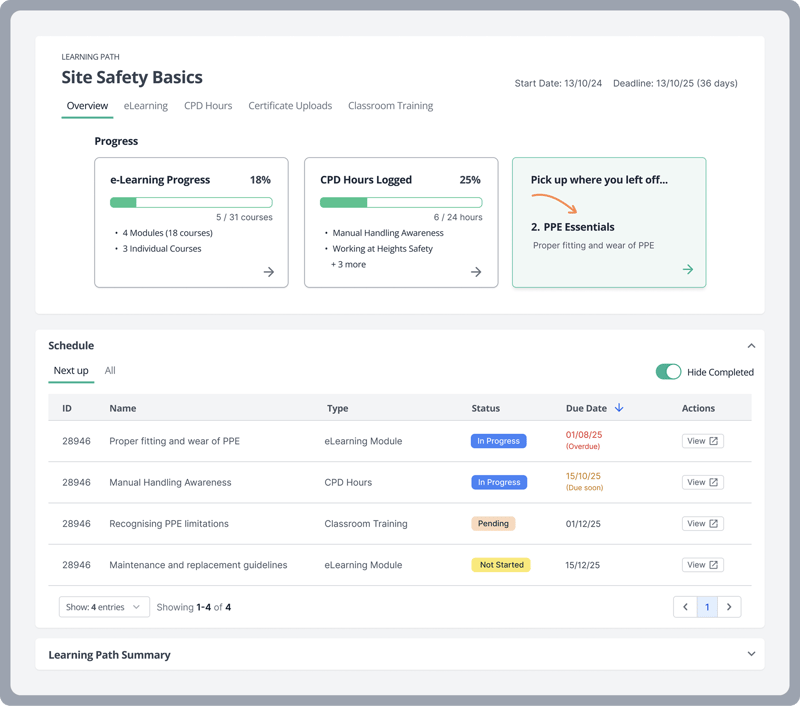800x706 pixels.
Task: Click '+ 3 more' in CPD card
Action: point(348,265)
